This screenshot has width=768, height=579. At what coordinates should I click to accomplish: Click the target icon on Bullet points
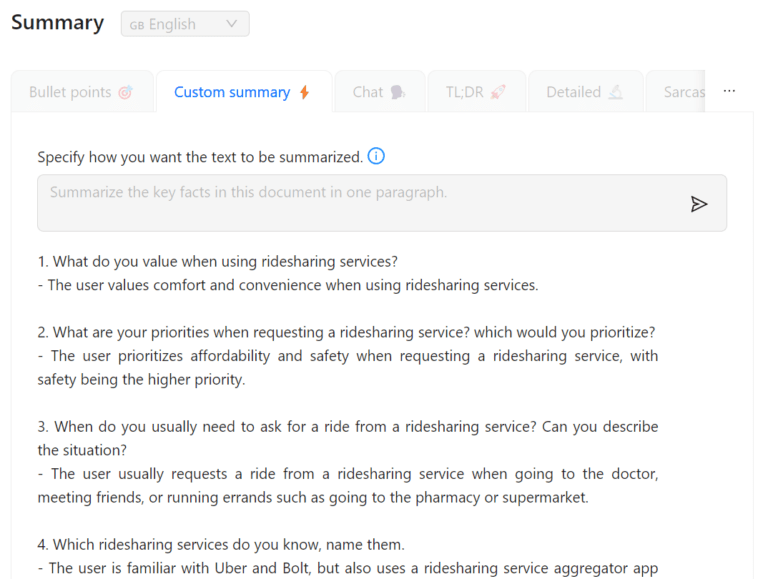click(125, 92)
